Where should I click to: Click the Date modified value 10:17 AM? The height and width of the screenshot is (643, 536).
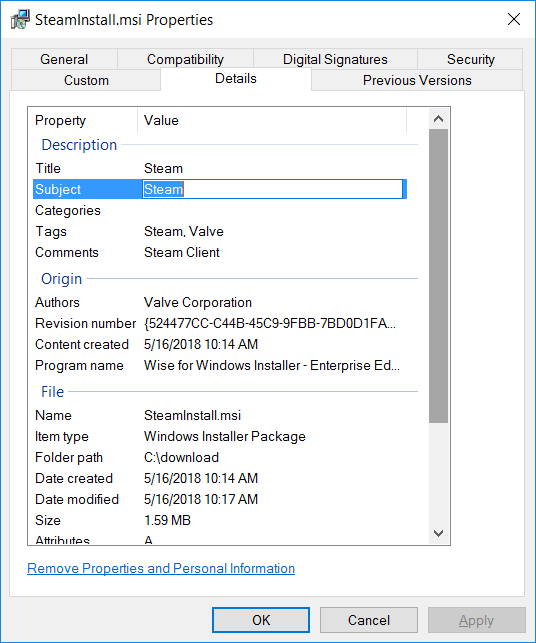click(201, 499)
